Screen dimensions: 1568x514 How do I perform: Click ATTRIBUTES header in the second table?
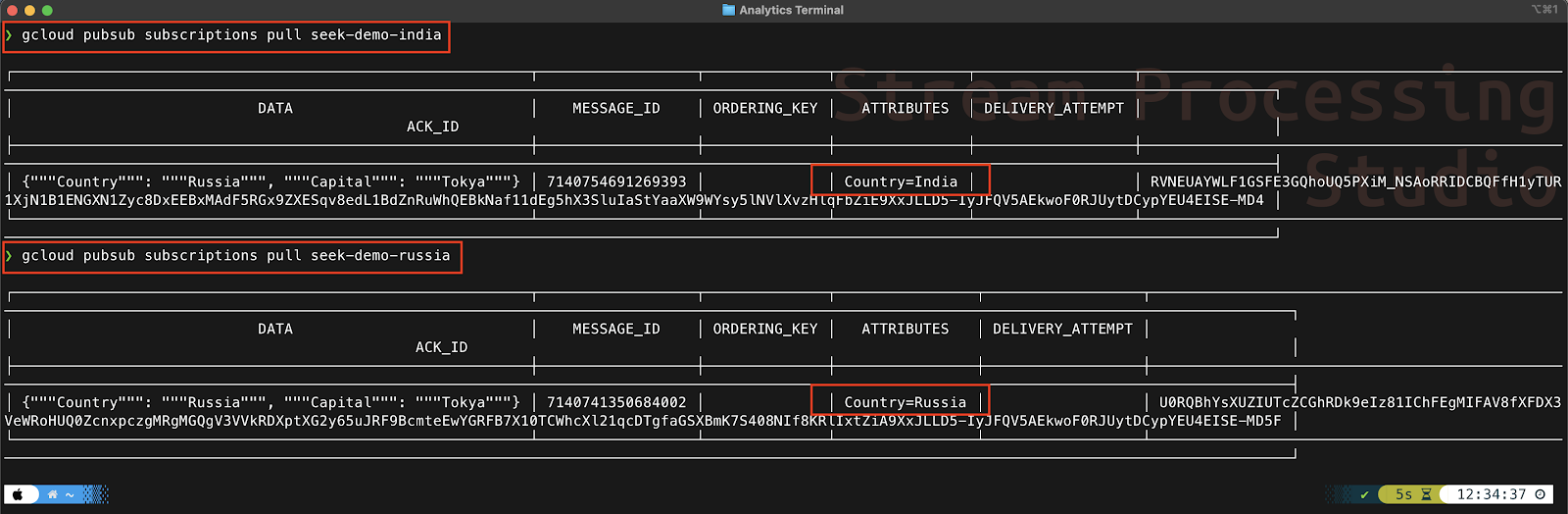(x=906, y=330)
